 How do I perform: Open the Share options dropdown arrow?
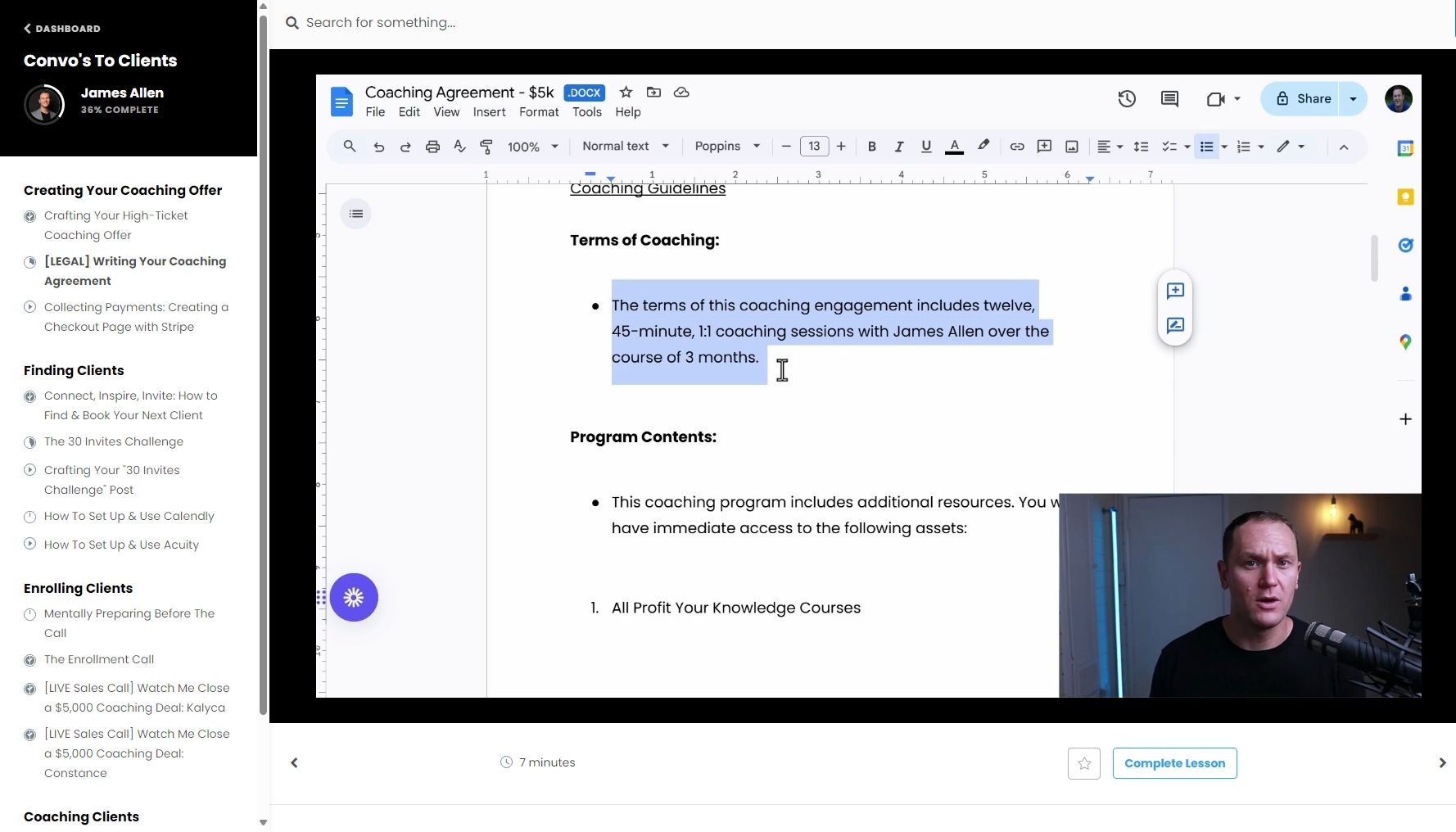[x=1353, y=99]
